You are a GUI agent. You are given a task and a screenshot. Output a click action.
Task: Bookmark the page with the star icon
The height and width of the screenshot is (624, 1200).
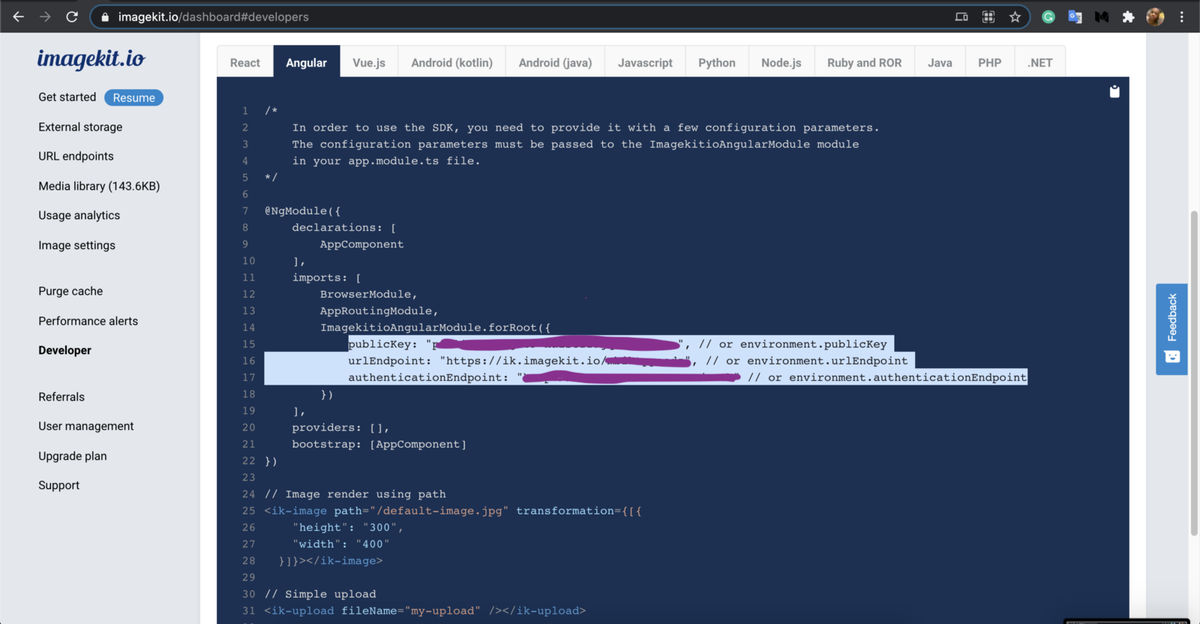pyautogui.click(x=1014, y=16)
